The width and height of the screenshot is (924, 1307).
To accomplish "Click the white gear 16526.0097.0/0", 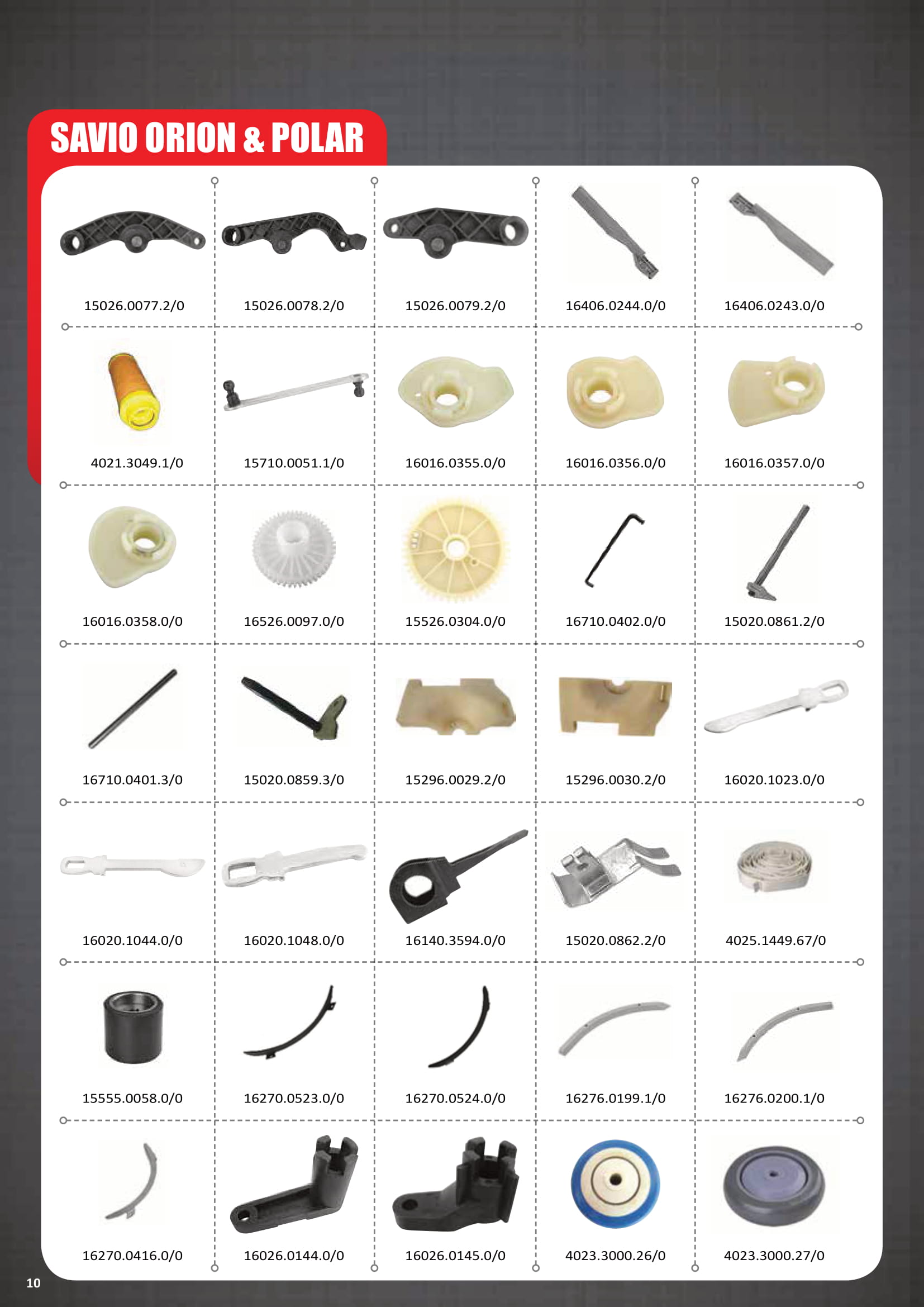I will (x=294, y=549).
